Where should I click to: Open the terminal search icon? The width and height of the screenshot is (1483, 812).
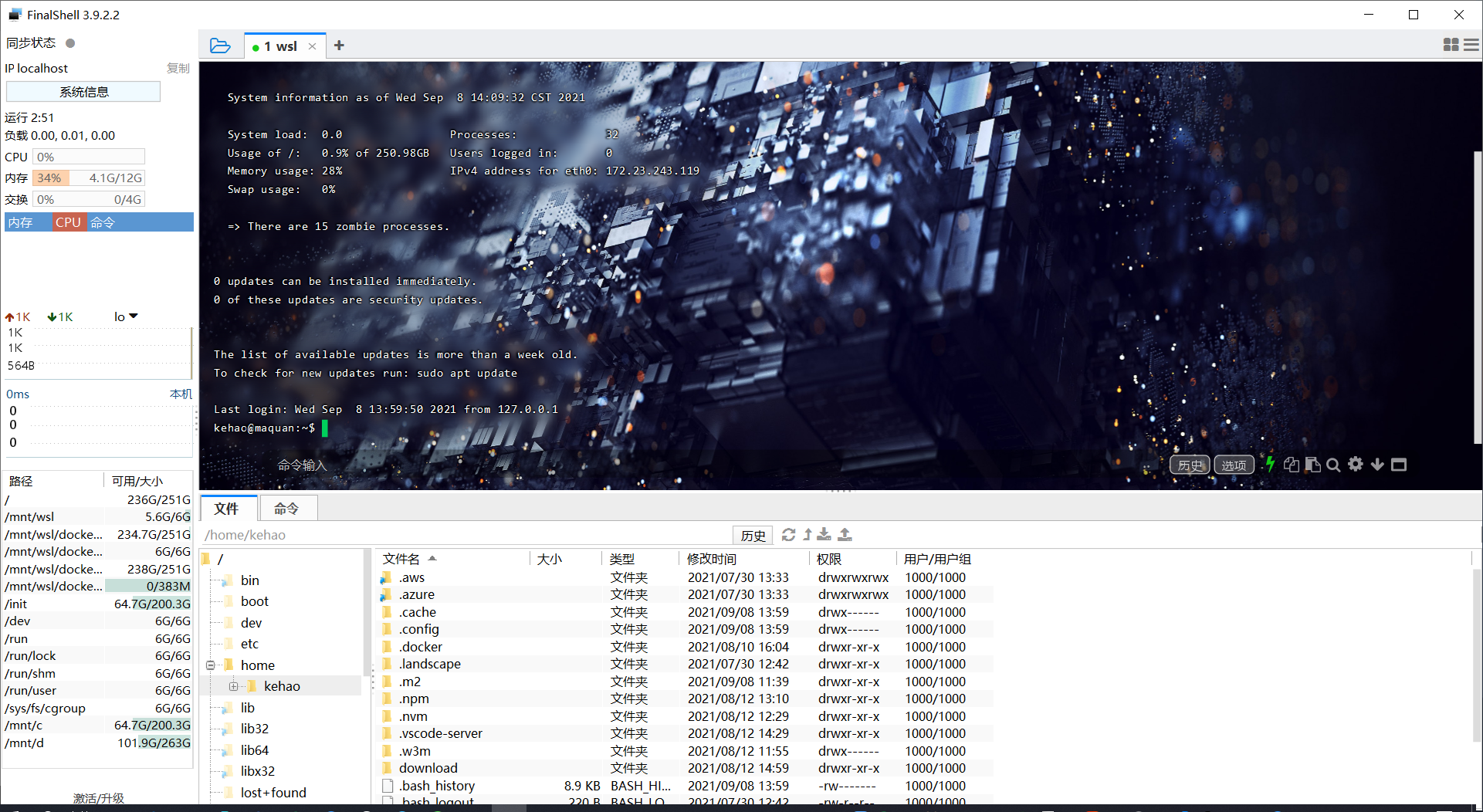point(1333,464)
